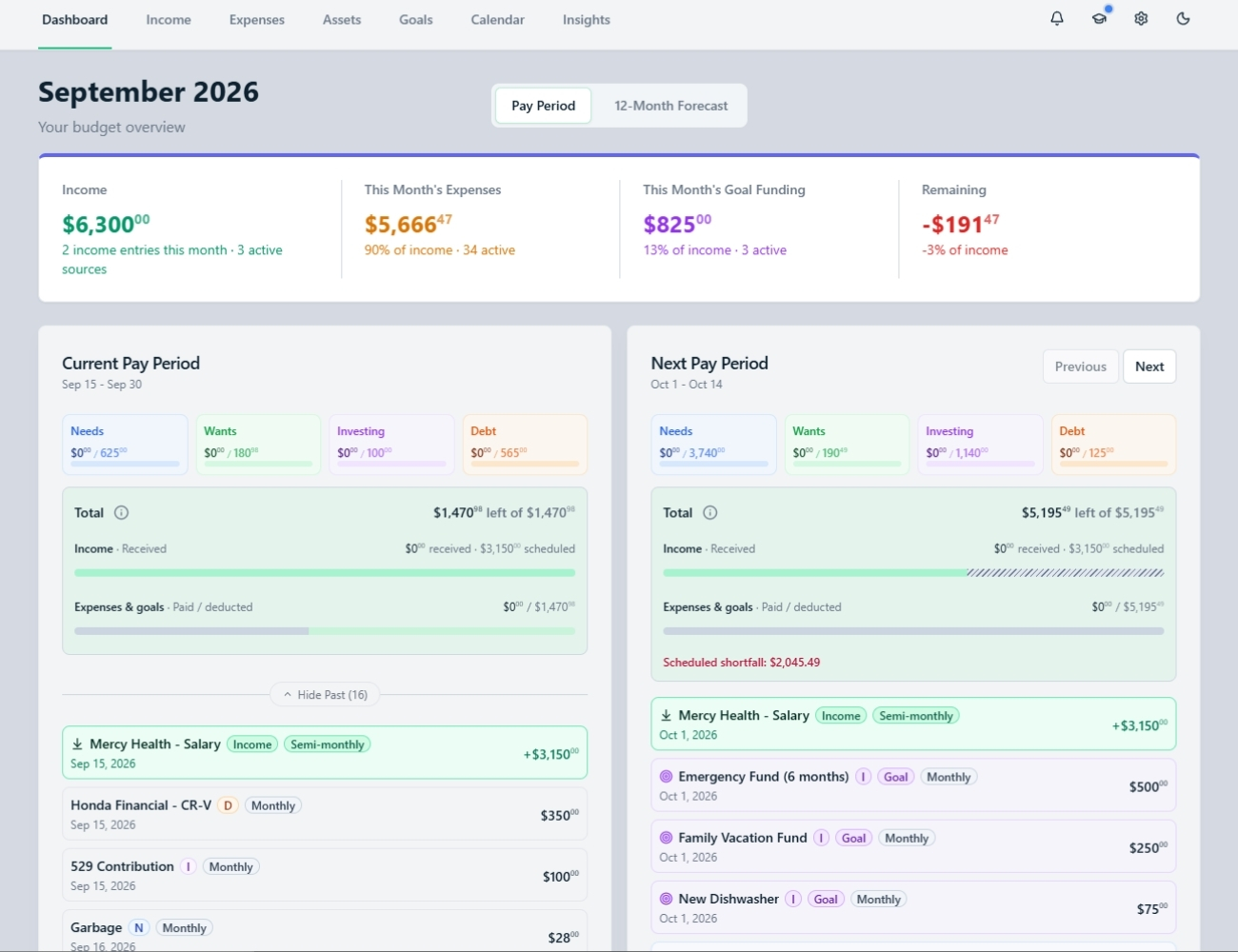The image size is (1238, 952).
Task: Click download icon on Oct 1 Mercy Health entry
Action: (667, 716)
